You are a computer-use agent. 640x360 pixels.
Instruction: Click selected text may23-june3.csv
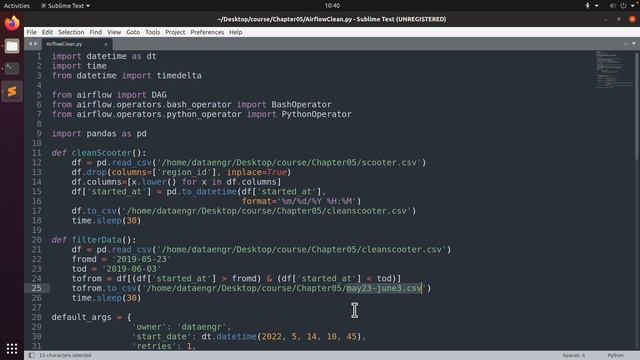[x=384, y=288]
